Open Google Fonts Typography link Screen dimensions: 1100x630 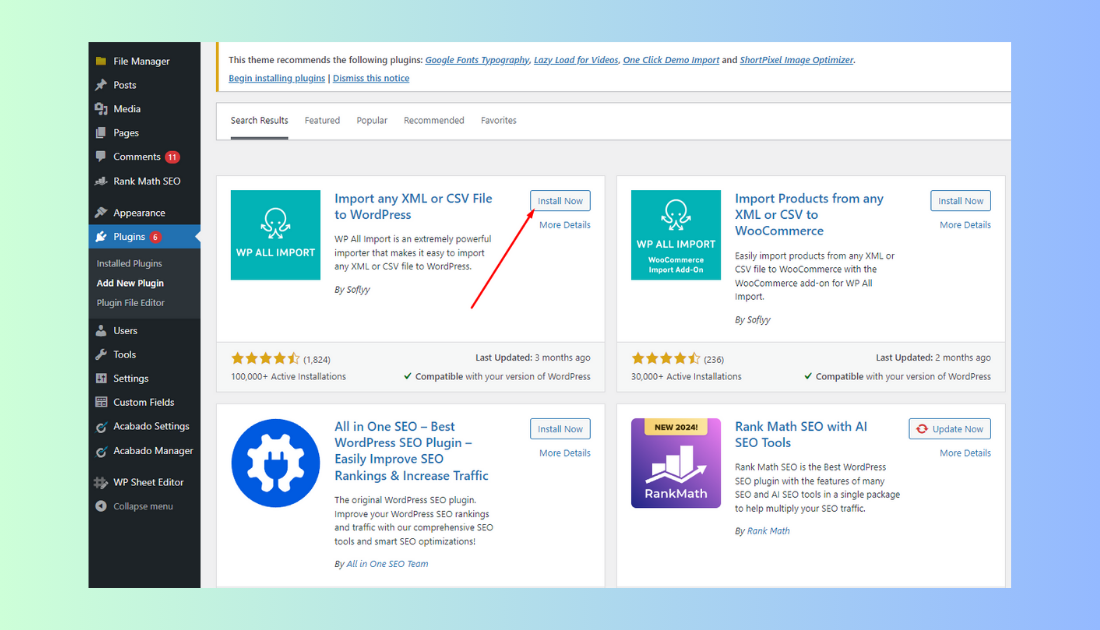point(477,60)
